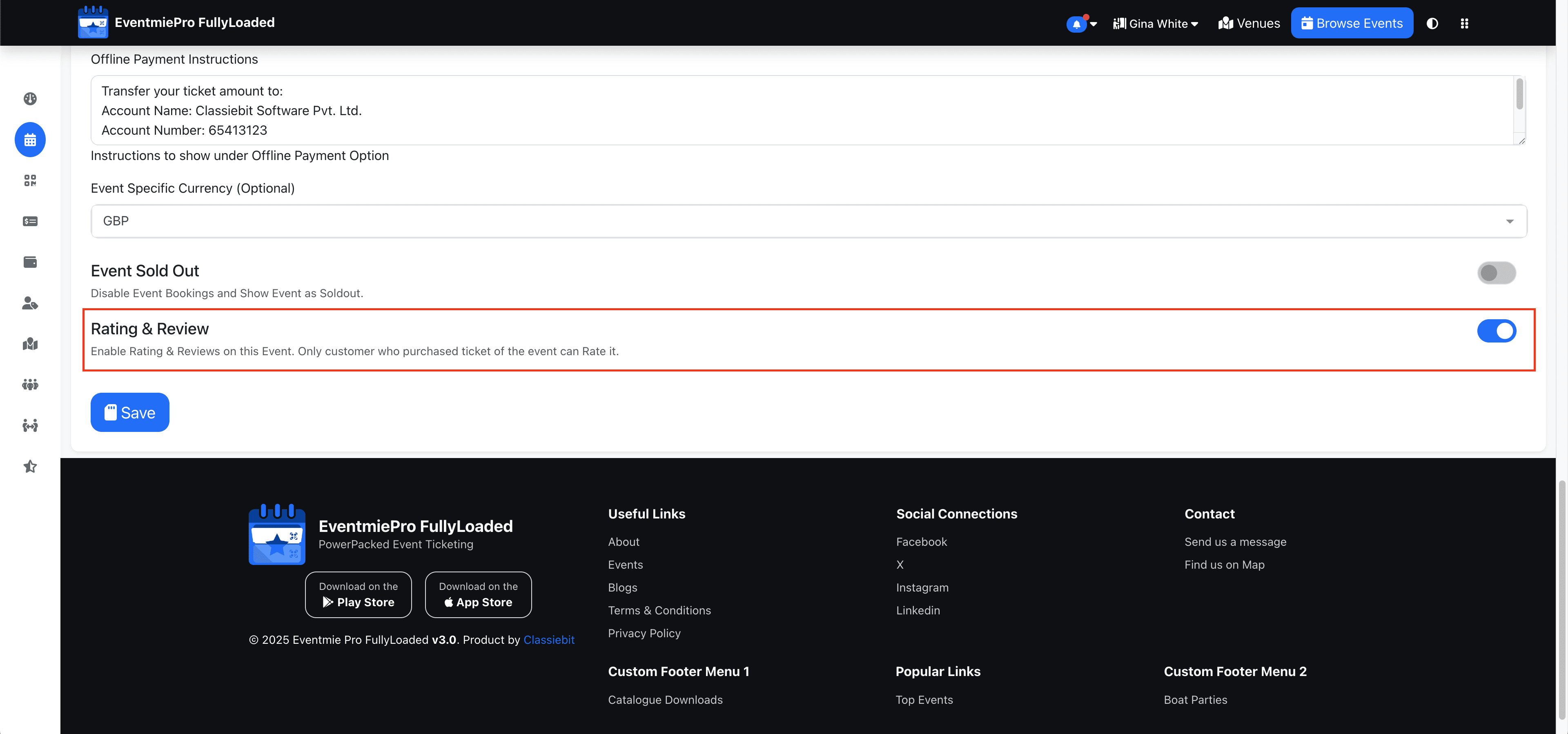Disable the Rating & Review switch
Screen dimensions: 1568x734
coord(1496,331)
